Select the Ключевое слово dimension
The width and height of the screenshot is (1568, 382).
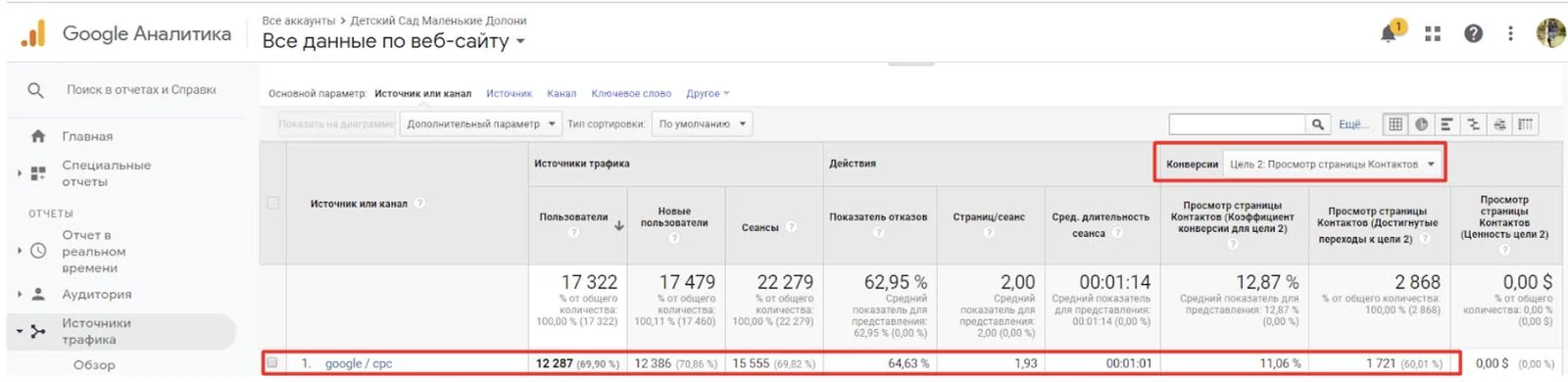[x=631, y=94]
